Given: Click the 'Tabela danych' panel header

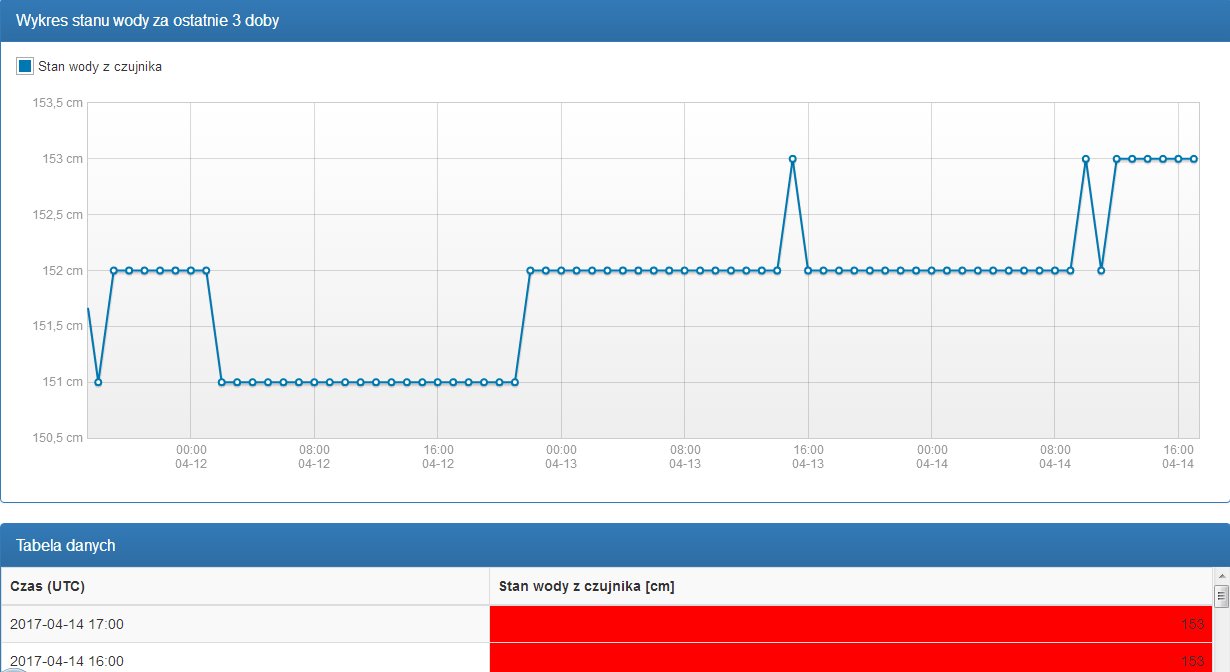Looking at the screenshot, I should (x=65, y=545).
